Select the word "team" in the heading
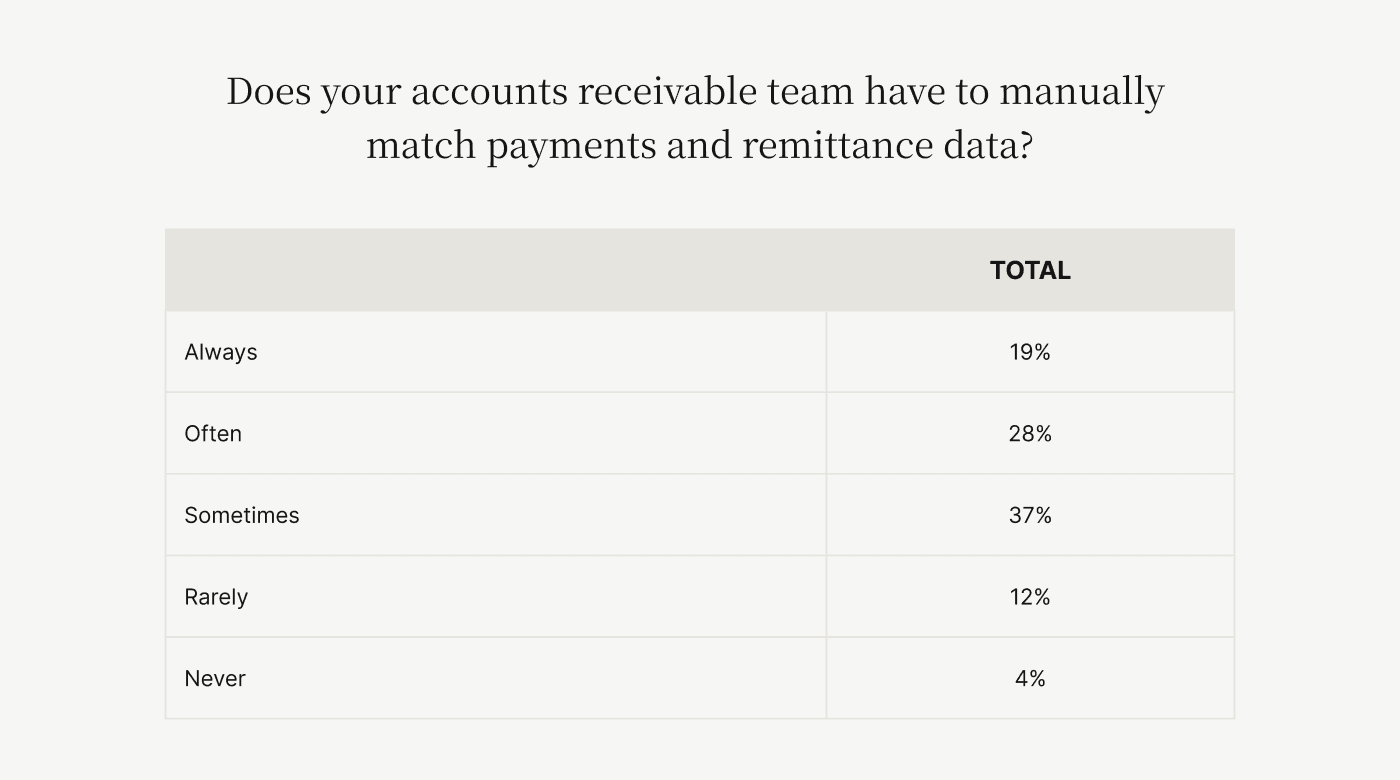The image size is (1400, 780). (810, 92)
